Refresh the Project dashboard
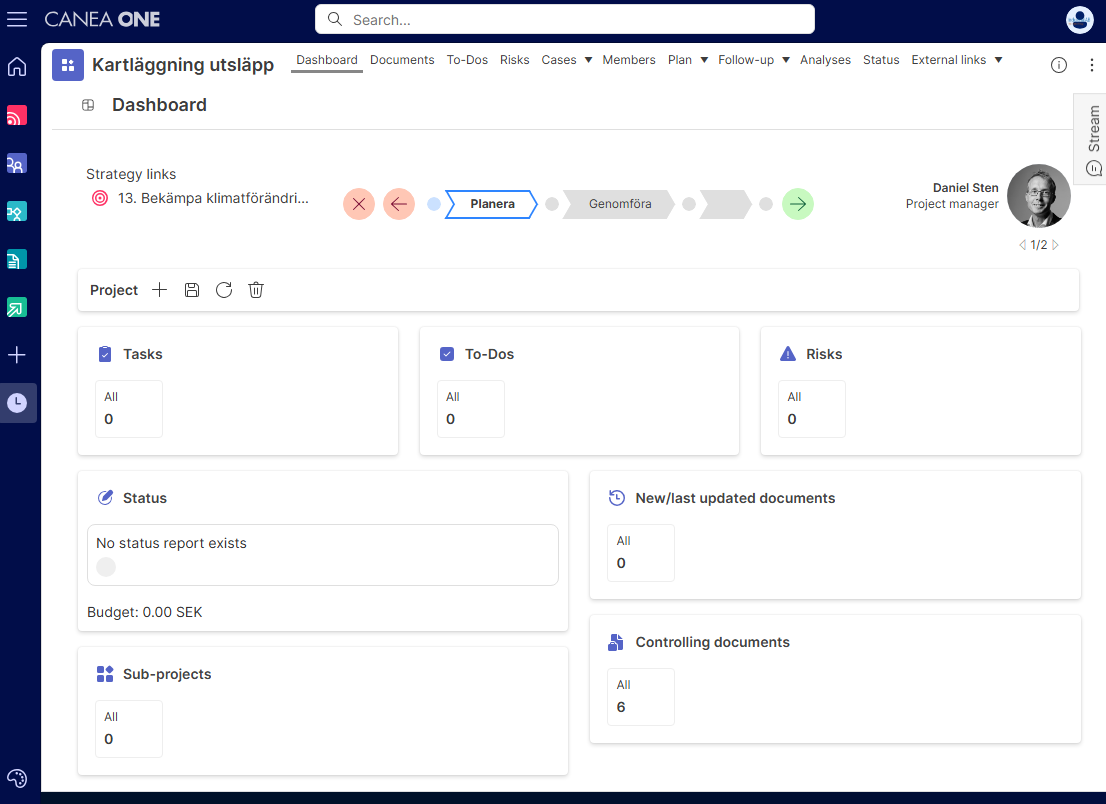Viewport: 1106px width, 804px height. (224, 290)
